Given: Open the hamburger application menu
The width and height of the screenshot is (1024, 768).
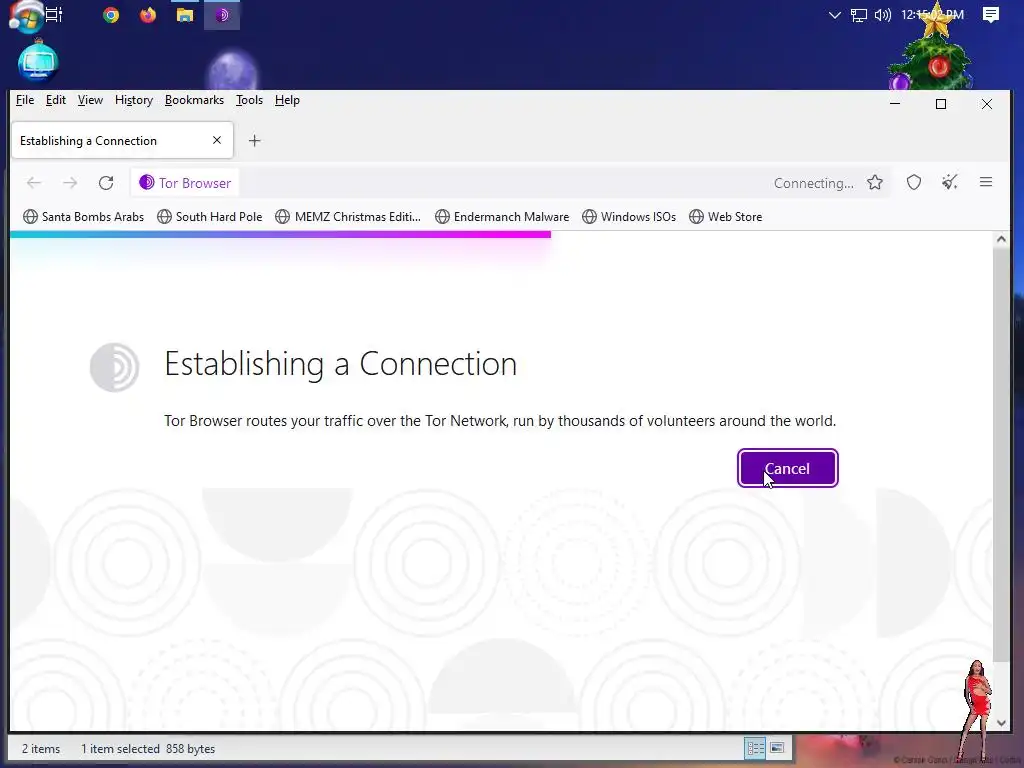Looking at the screenshot, I should pyautogui.click(x=986, y=183).
